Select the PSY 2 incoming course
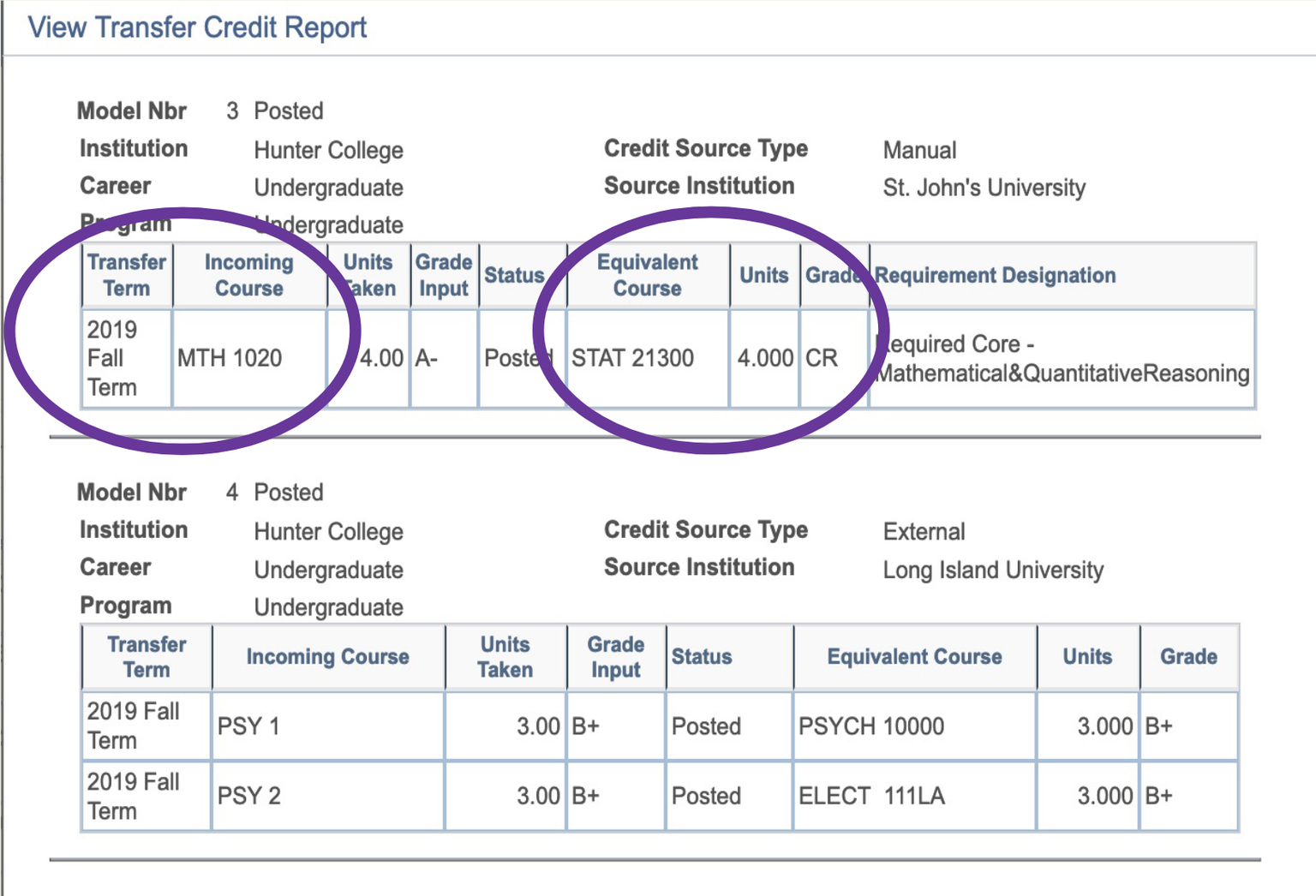 (248, 796)
